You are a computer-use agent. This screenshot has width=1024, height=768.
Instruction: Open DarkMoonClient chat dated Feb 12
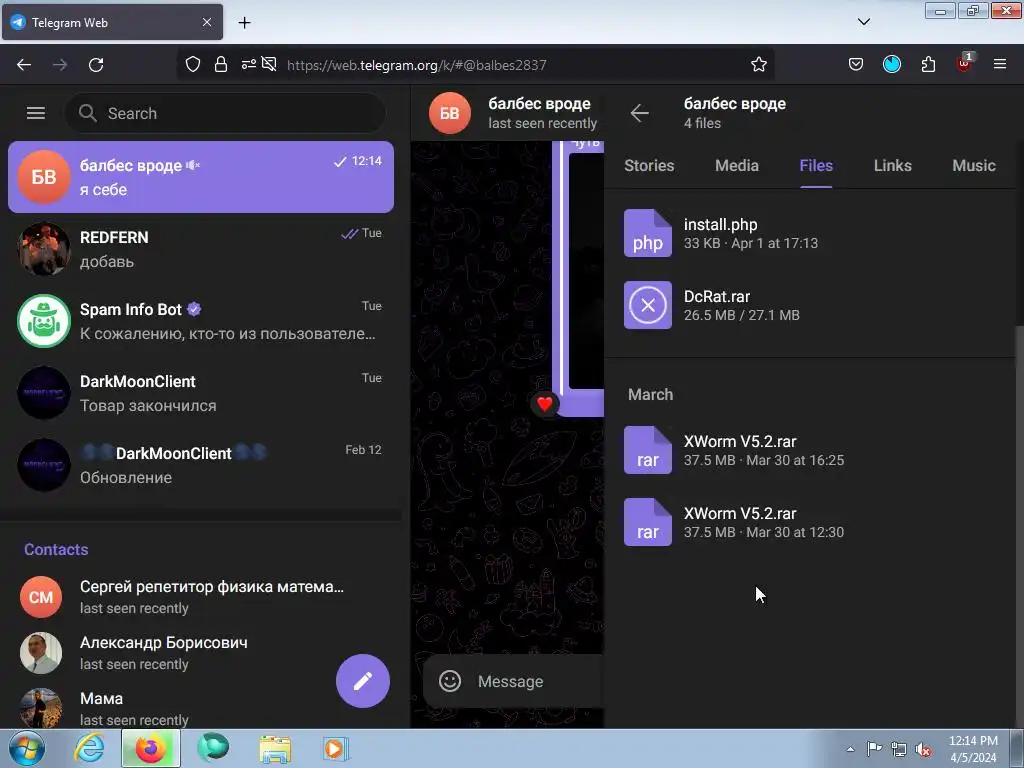tap(200, 464)
